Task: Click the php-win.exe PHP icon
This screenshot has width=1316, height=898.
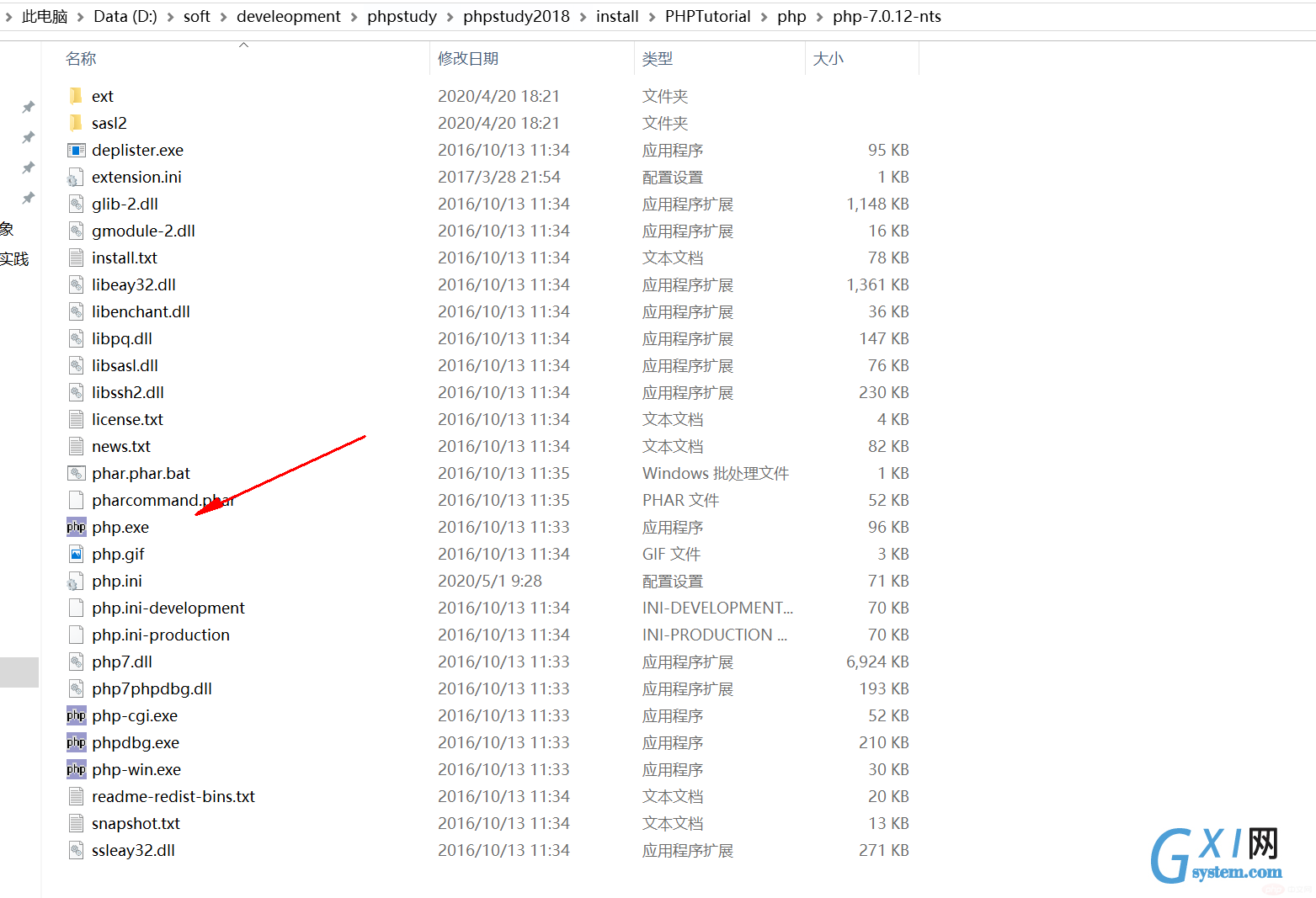Action: pyautogui.click(x=76, y=769)
